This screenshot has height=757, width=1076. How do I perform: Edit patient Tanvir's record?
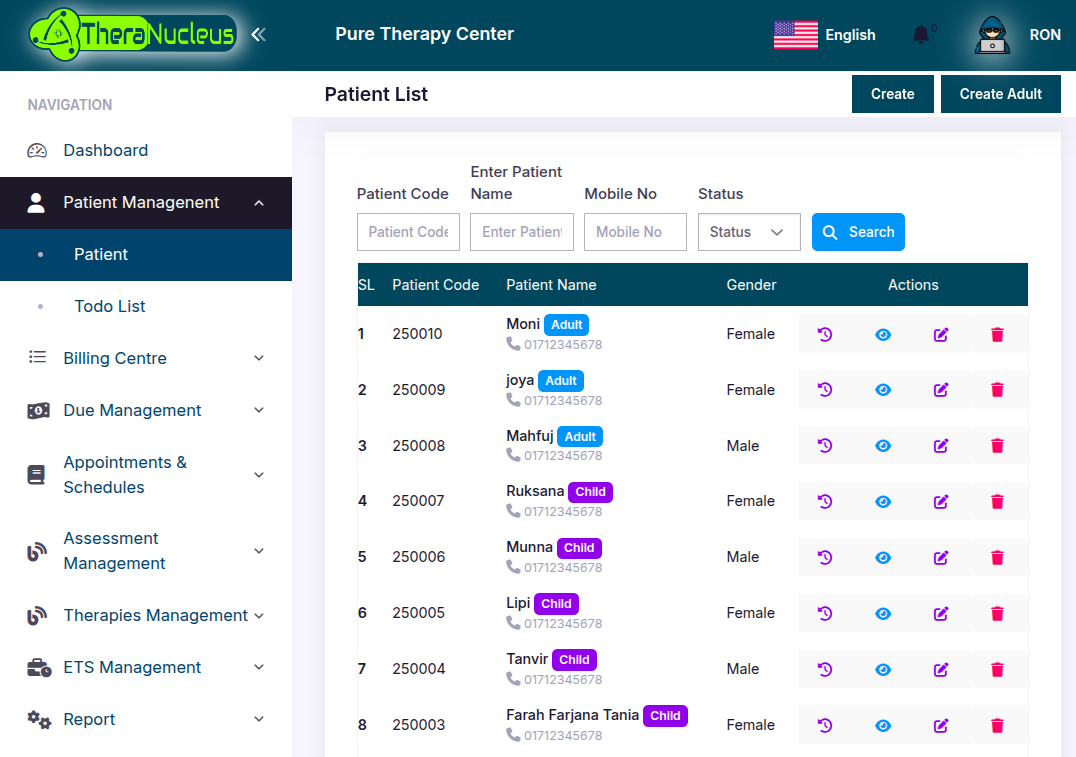941,669
